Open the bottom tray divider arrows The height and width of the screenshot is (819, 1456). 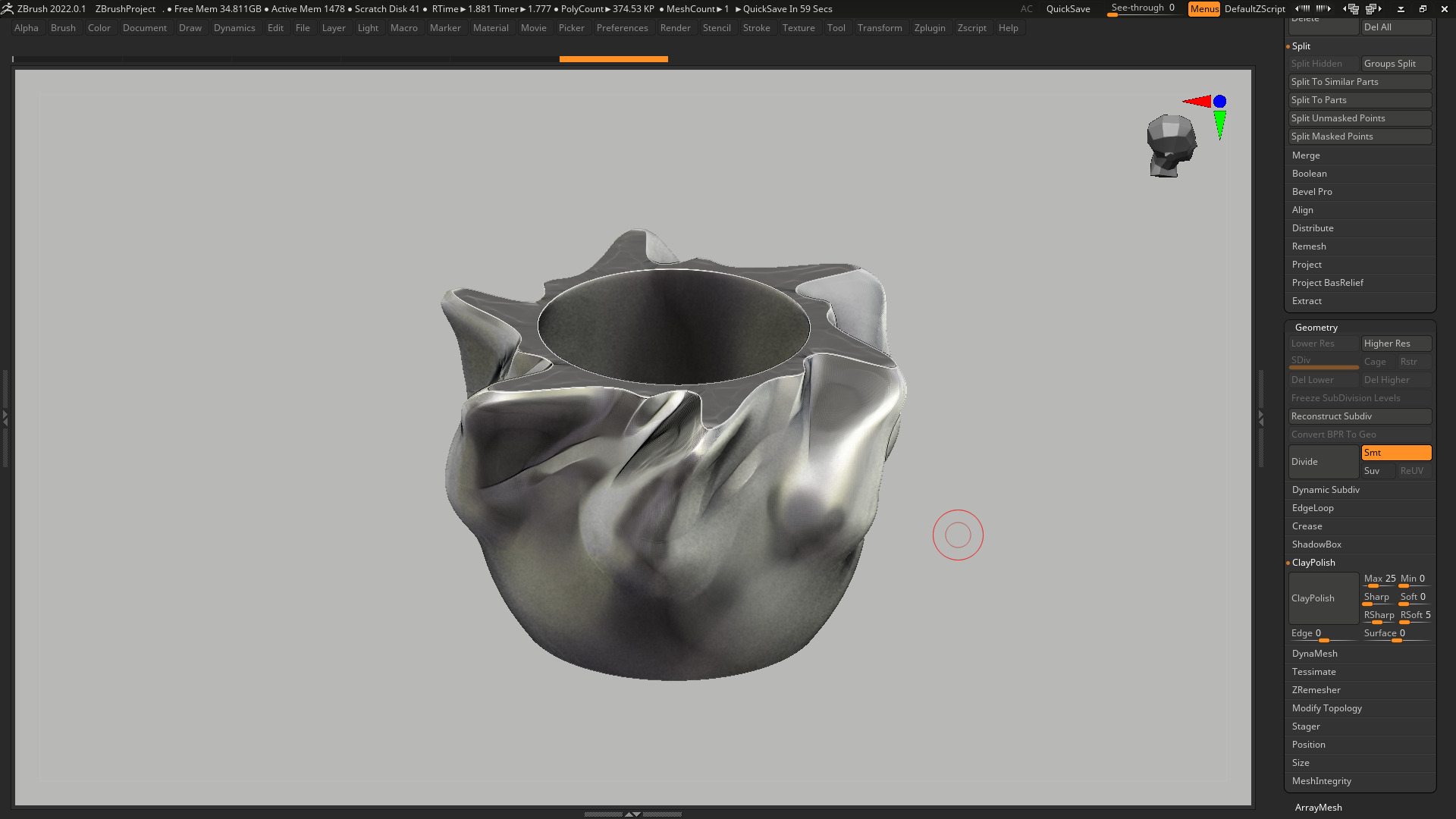coord(632,814)
